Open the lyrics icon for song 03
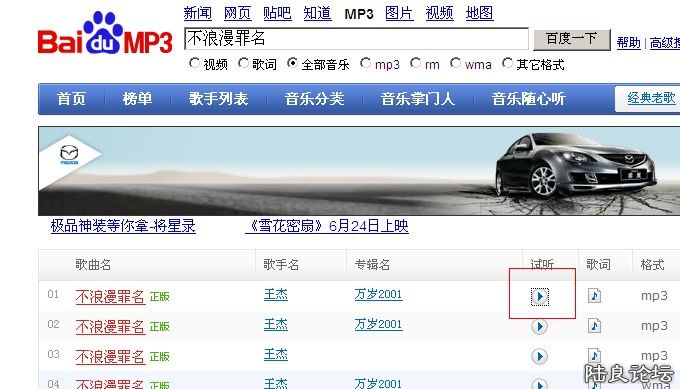Viewport: 680px width, 389px height. [x=595, y=356]
